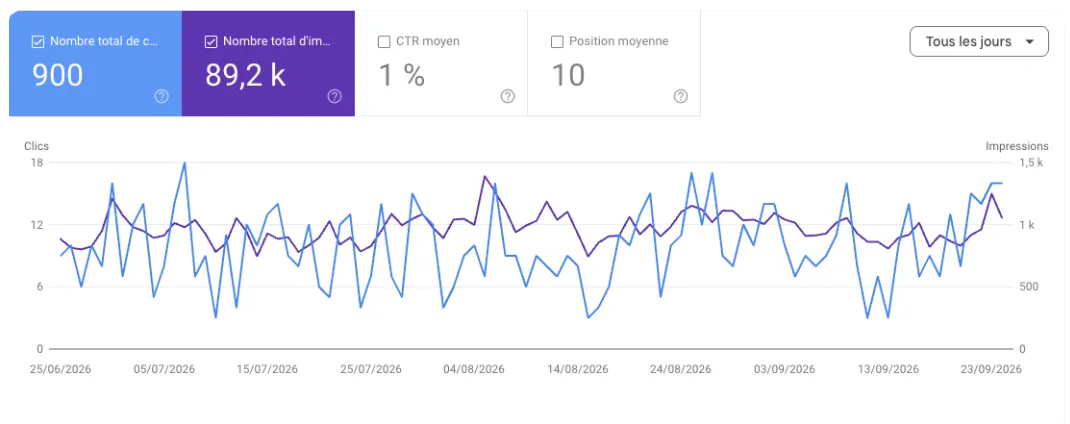Enable the Position moyenne checkbox
Screen dimensions: 1070x424
point(556,42)
